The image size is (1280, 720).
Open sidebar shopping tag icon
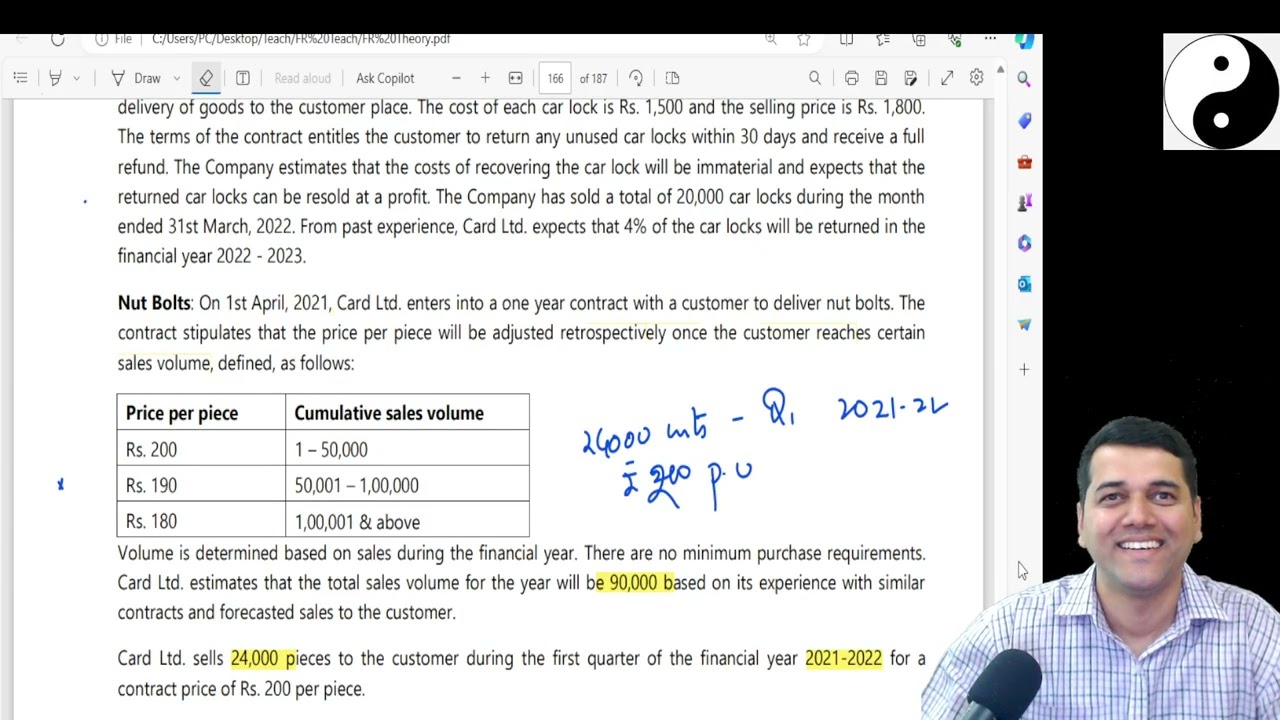tap(1024, 120)
